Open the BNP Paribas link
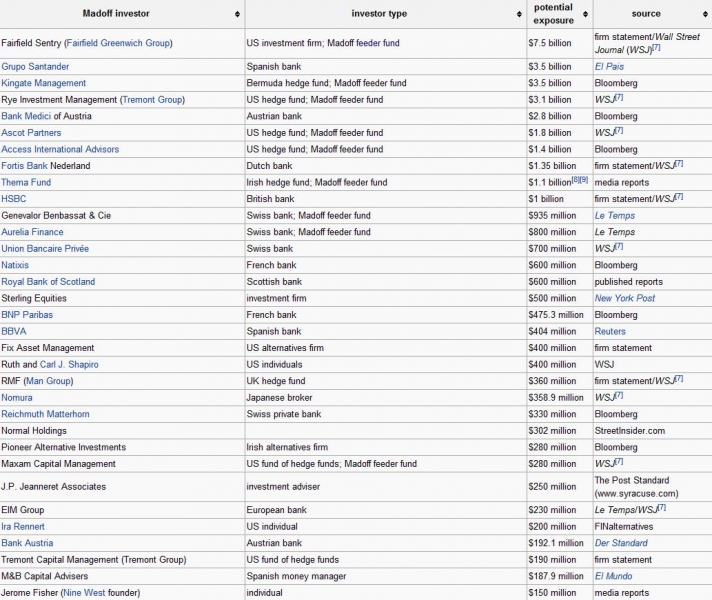712x600 pixels. [27, 315]
